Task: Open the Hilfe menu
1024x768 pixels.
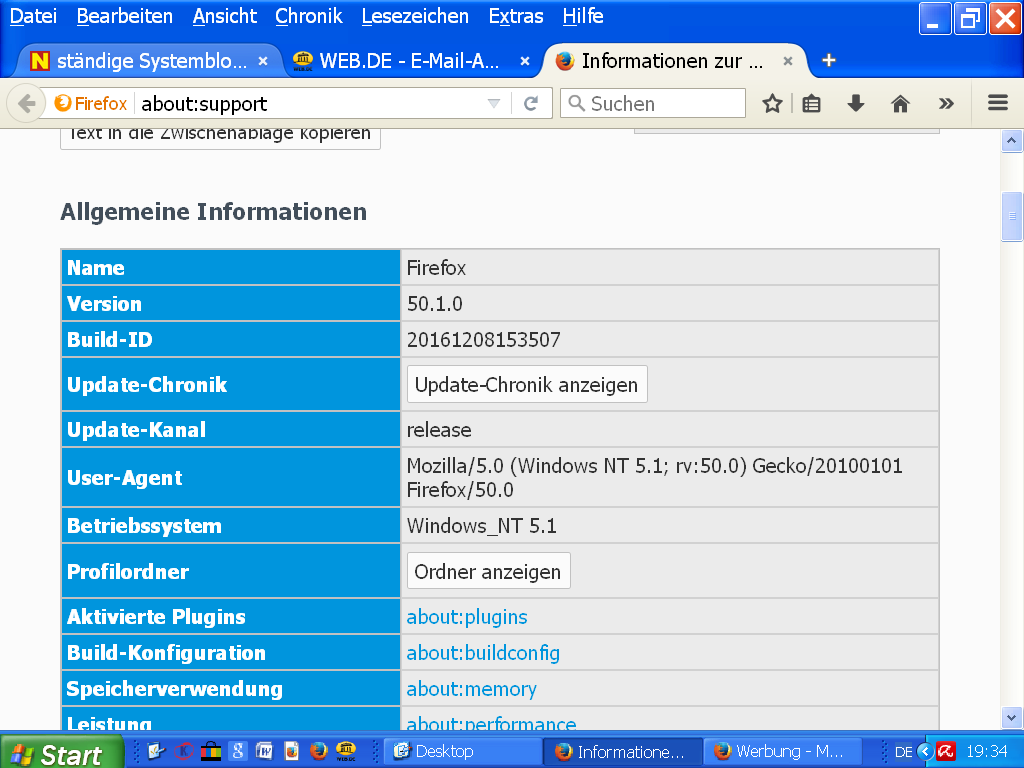Action: (x=583, y=16)
